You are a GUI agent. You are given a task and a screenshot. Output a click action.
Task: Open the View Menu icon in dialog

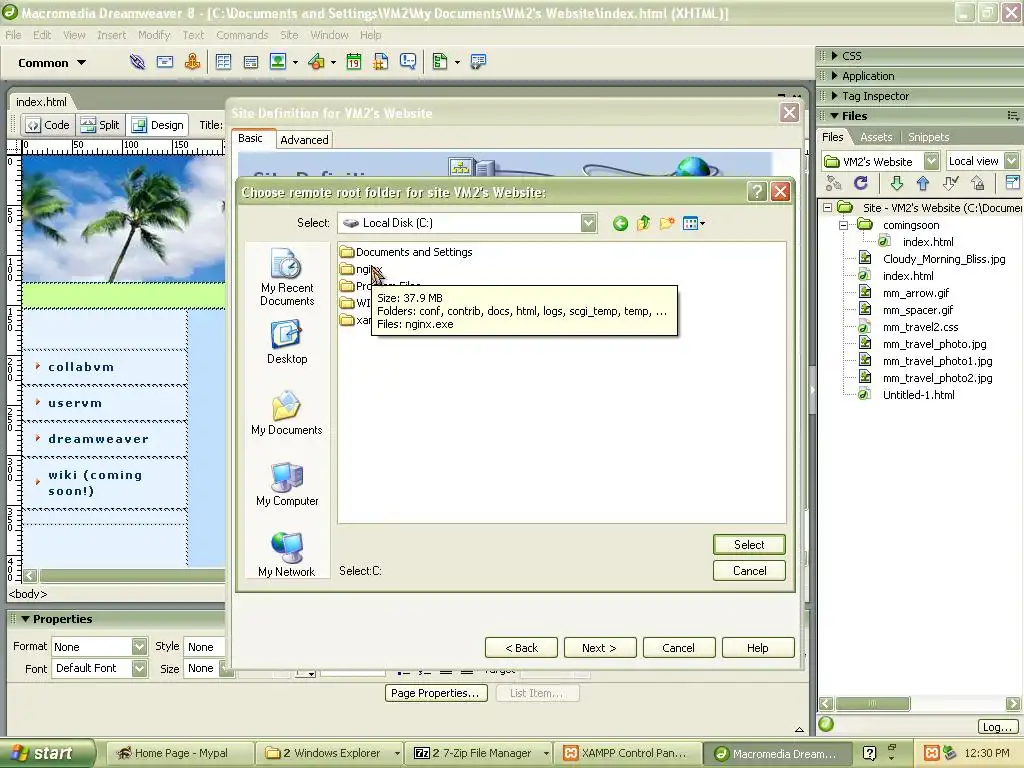pos(694,224)
